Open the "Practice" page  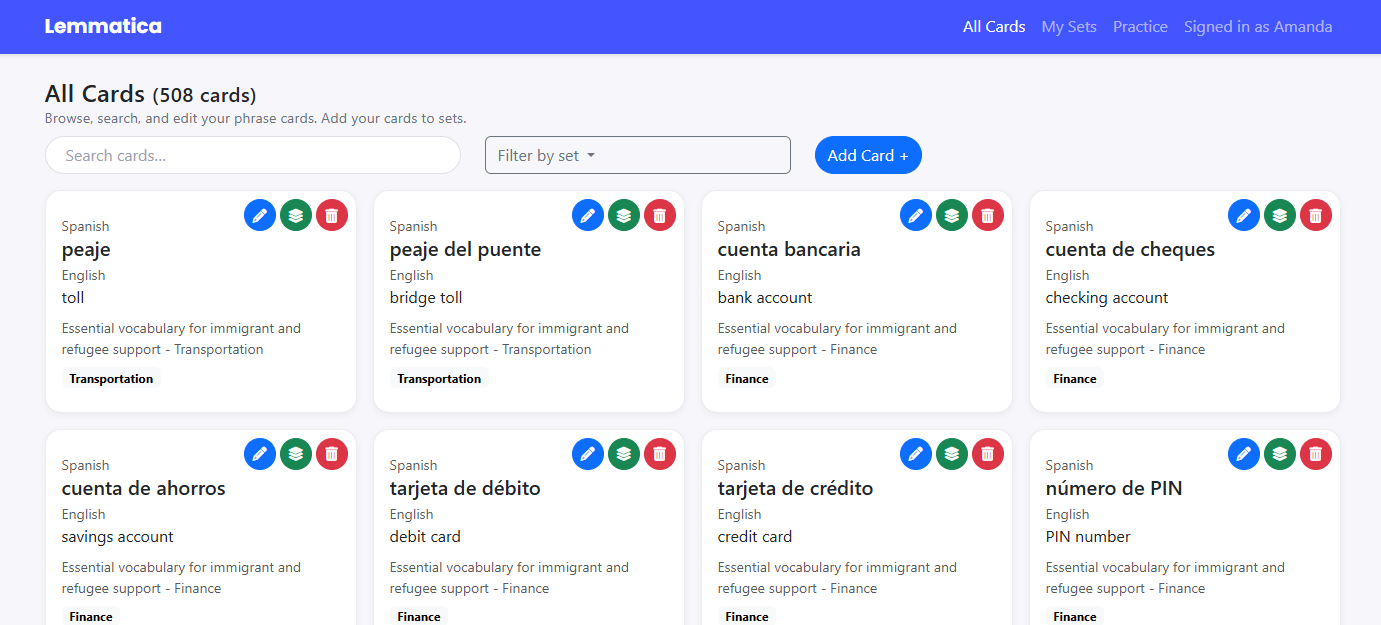(1140, 27)
